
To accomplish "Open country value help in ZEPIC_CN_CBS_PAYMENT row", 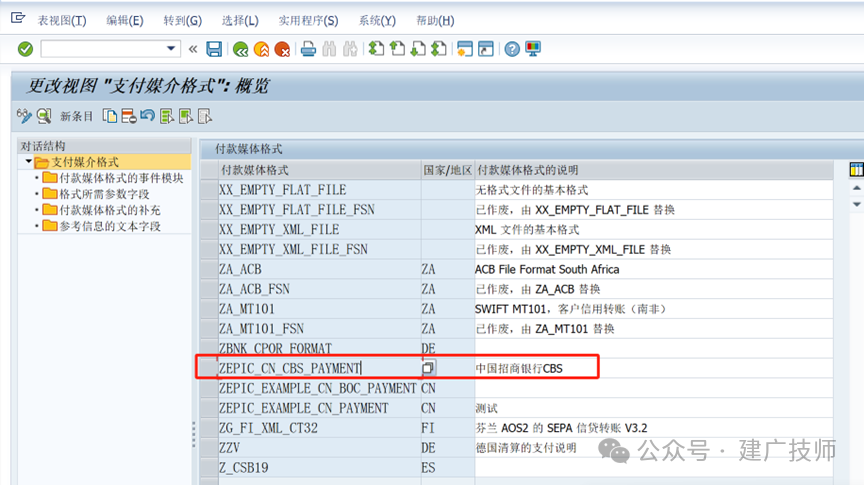I will pos(428,367).
